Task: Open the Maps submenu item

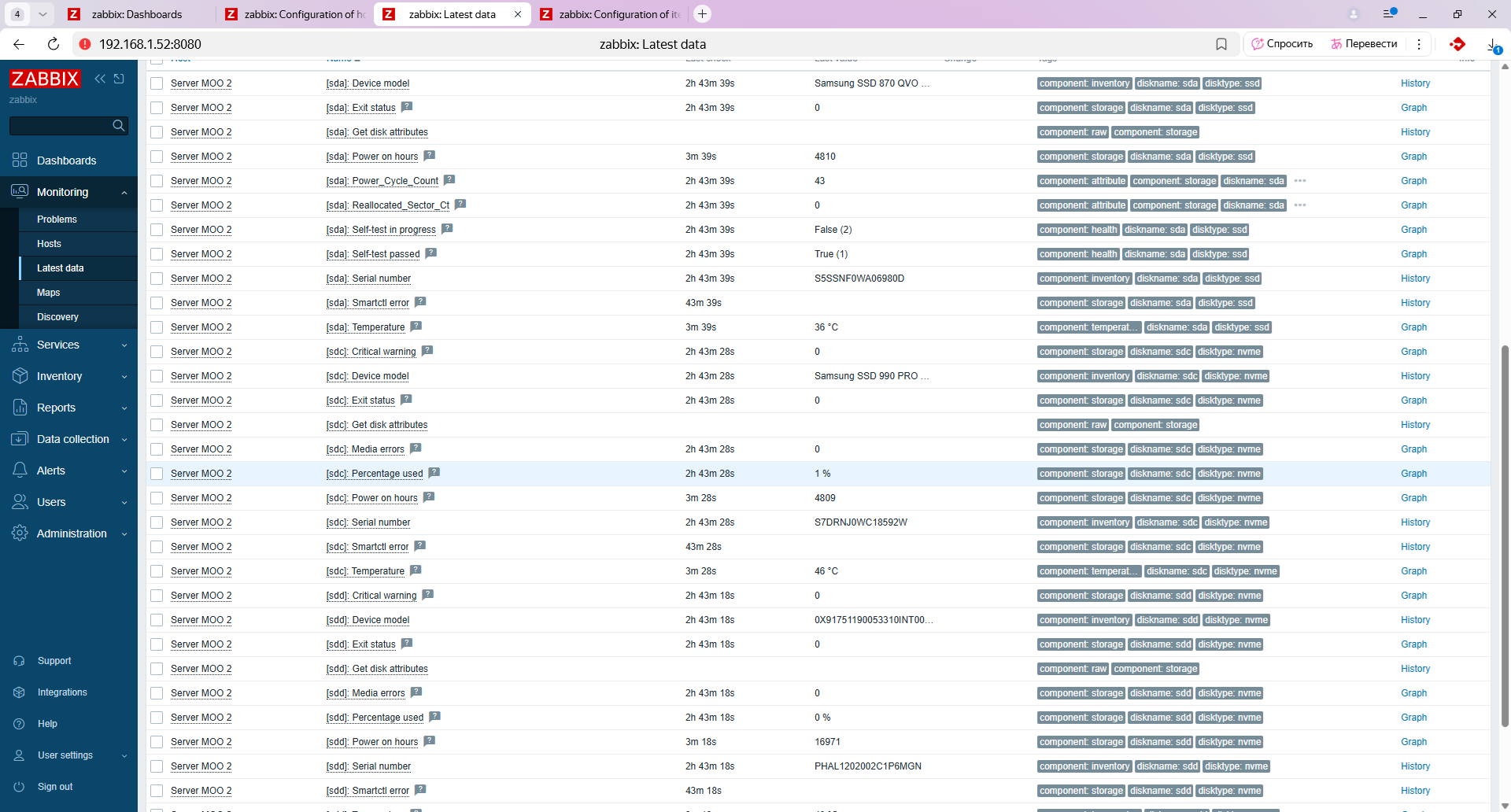Action: click(78, 293)
